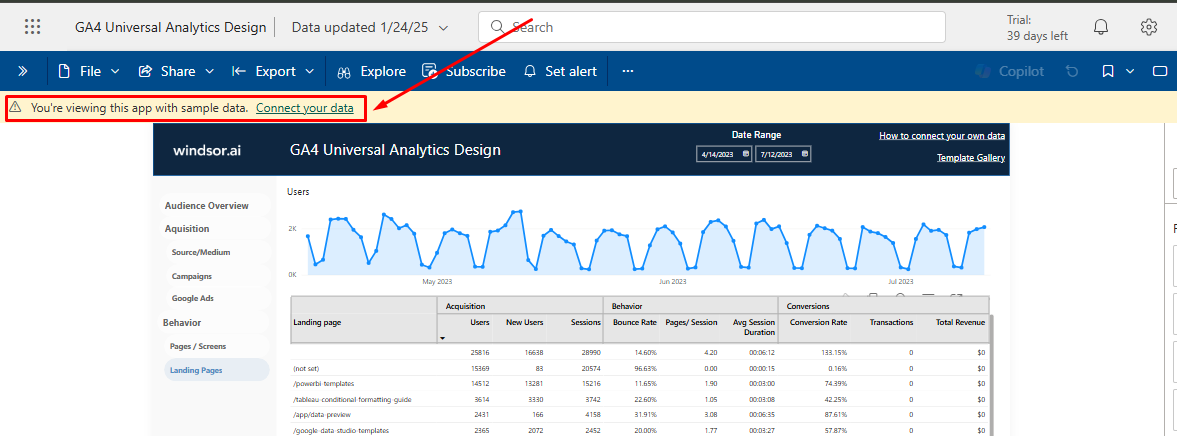The width and height of the screenshot is (1177, 436).
Task: Expand the File menu chevron
Action: (115, 71)
